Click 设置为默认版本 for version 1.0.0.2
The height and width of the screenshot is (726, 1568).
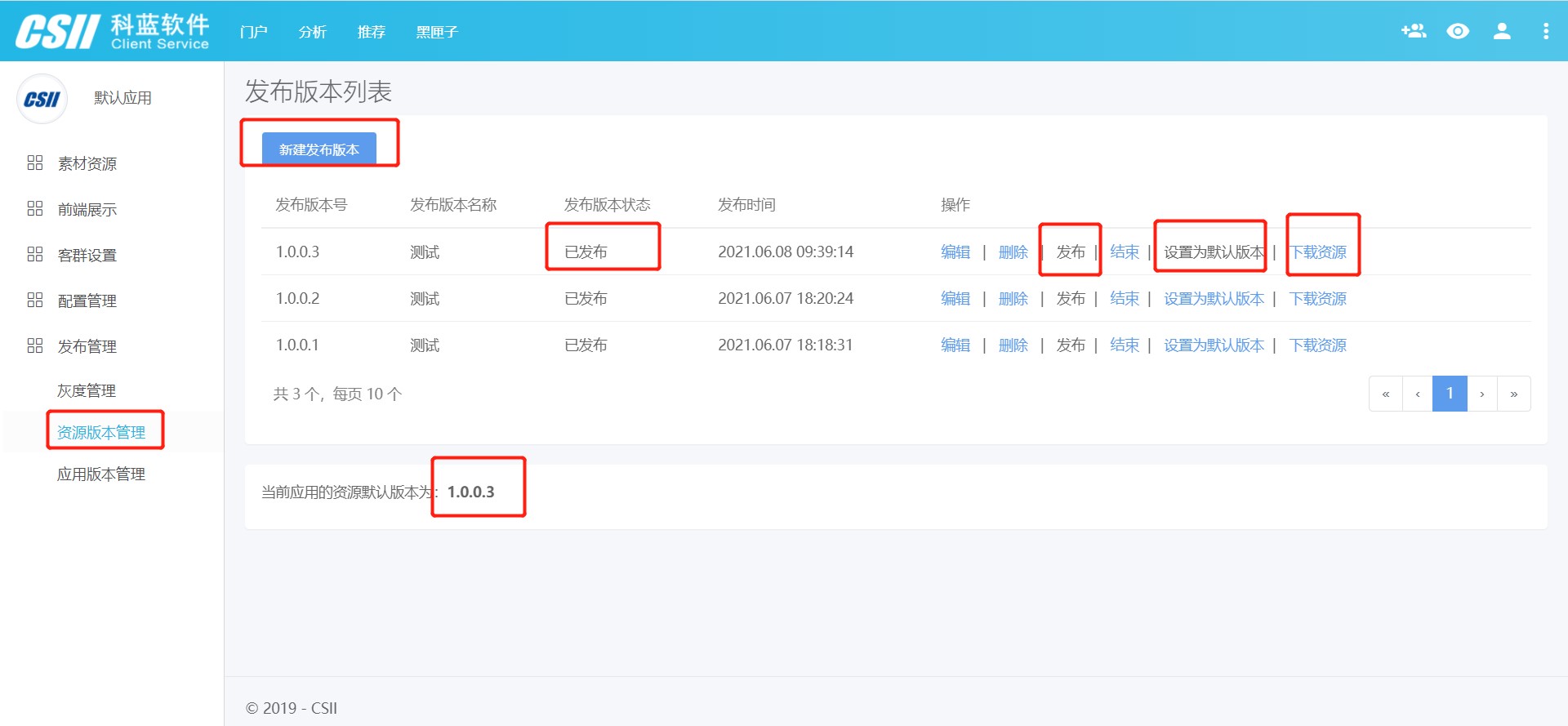pyautogui.click(x=1214, y=298)
